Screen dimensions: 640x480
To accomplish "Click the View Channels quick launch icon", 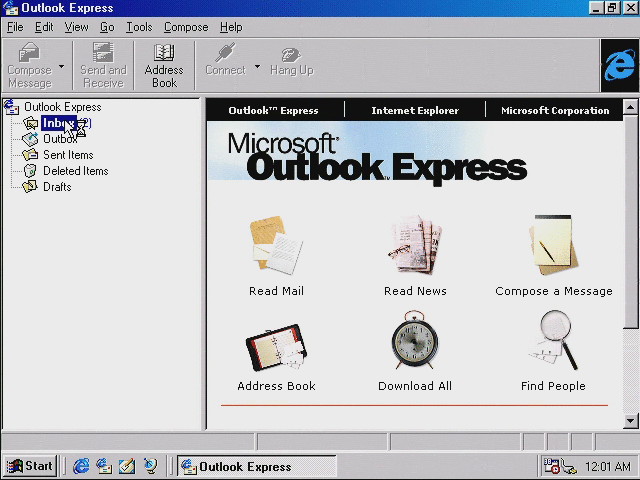I will click(x=150, y=466).
